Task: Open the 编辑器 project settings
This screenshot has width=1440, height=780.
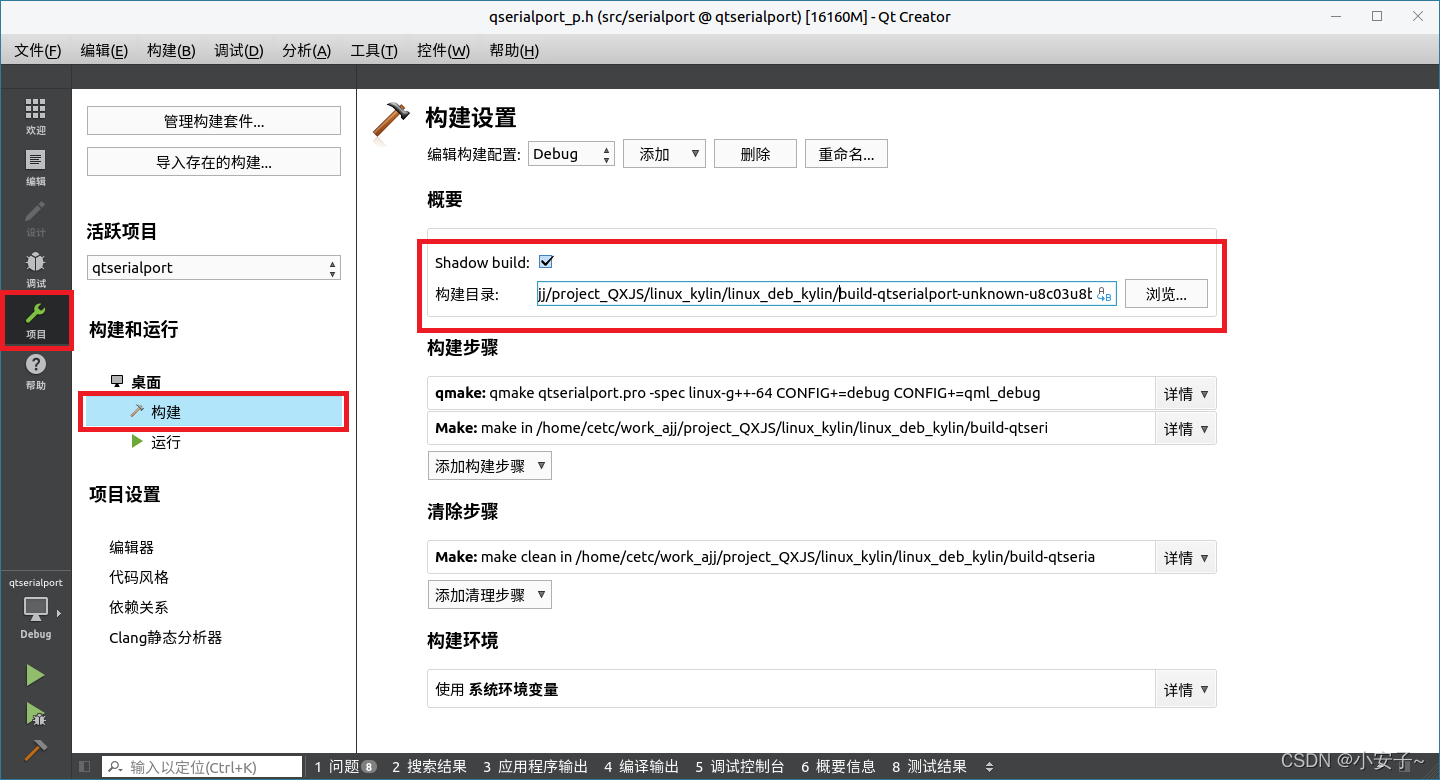Action: (131, 547)
